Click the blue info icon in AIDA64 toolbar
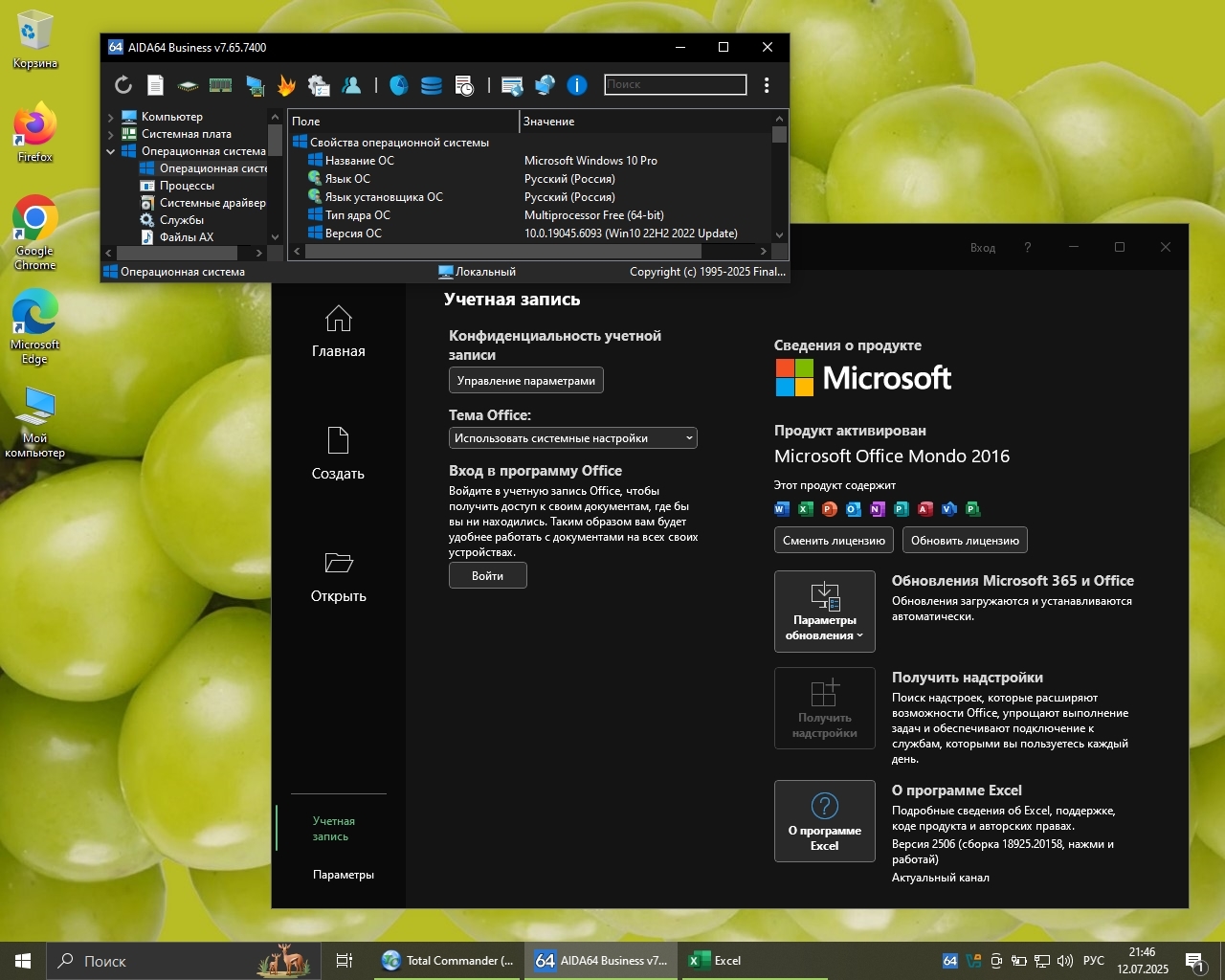The image size is (1225, 980). click(577, 85)
